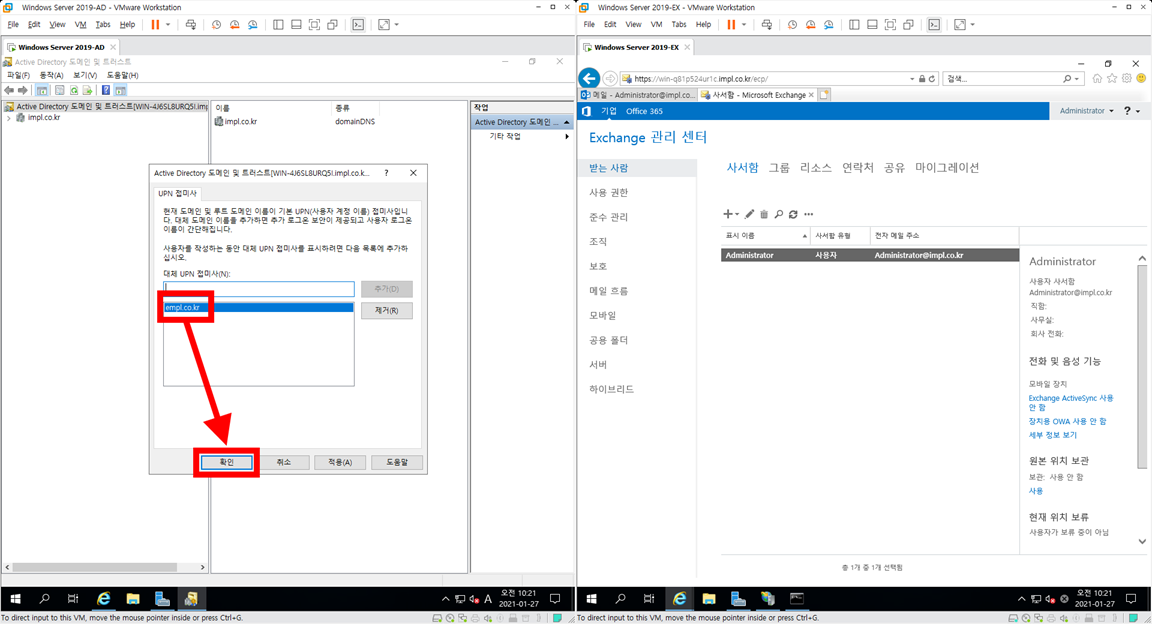Select 메일 흐름 in Exchange sidebar

click(608, 291)
